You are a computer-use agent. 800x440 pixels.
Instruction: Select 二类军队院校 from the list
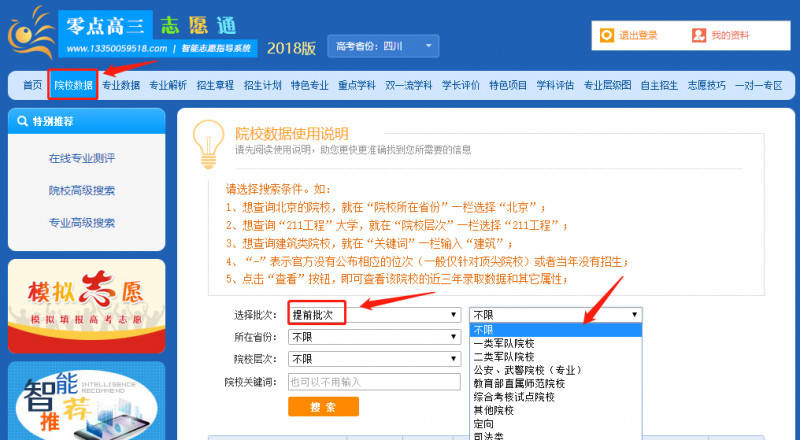(x=504, y=357)
